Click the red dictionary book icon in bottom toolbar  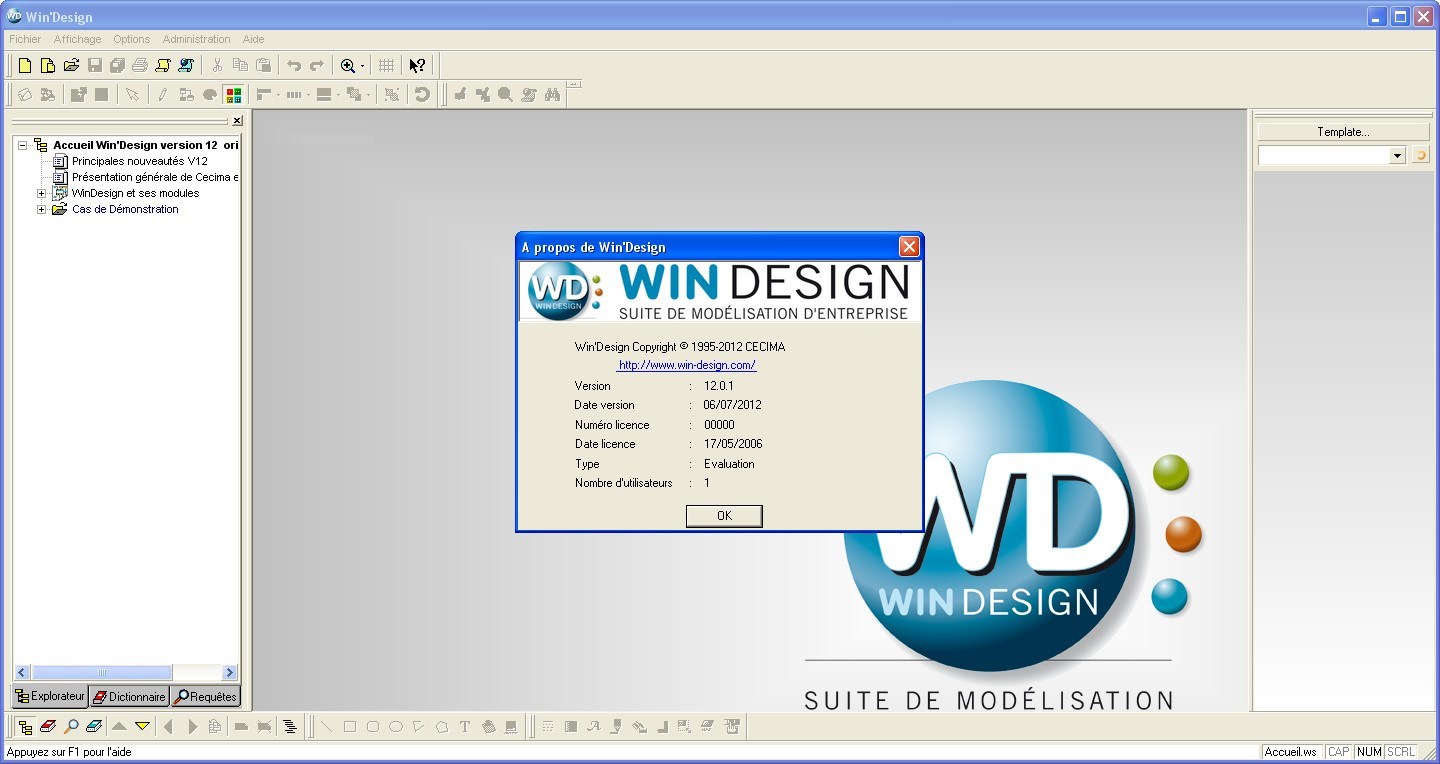click(x=48, y=727)
